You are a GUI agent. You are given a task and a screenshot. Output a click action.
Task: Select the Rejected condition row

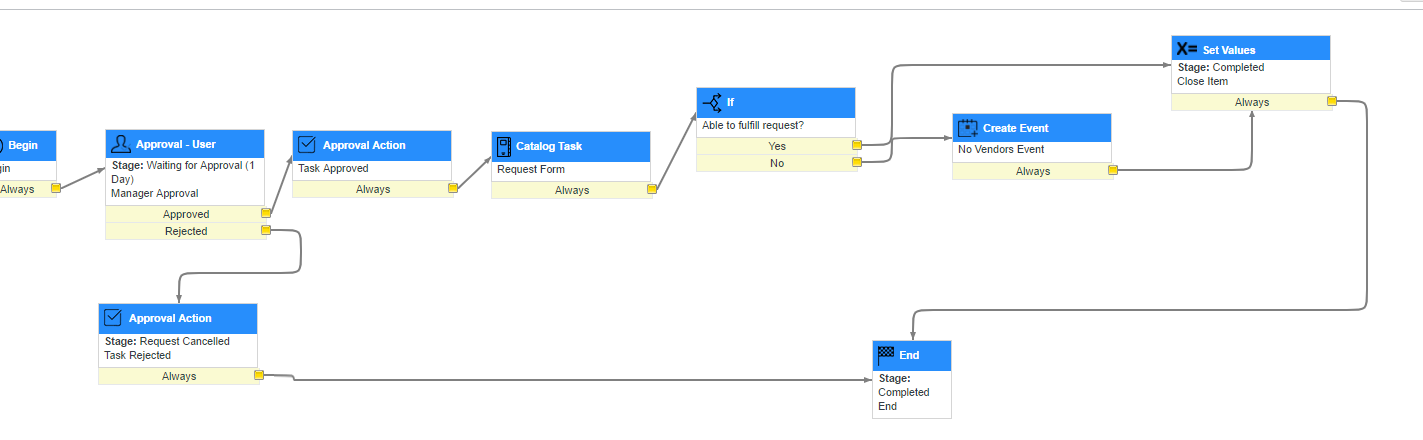186,231
